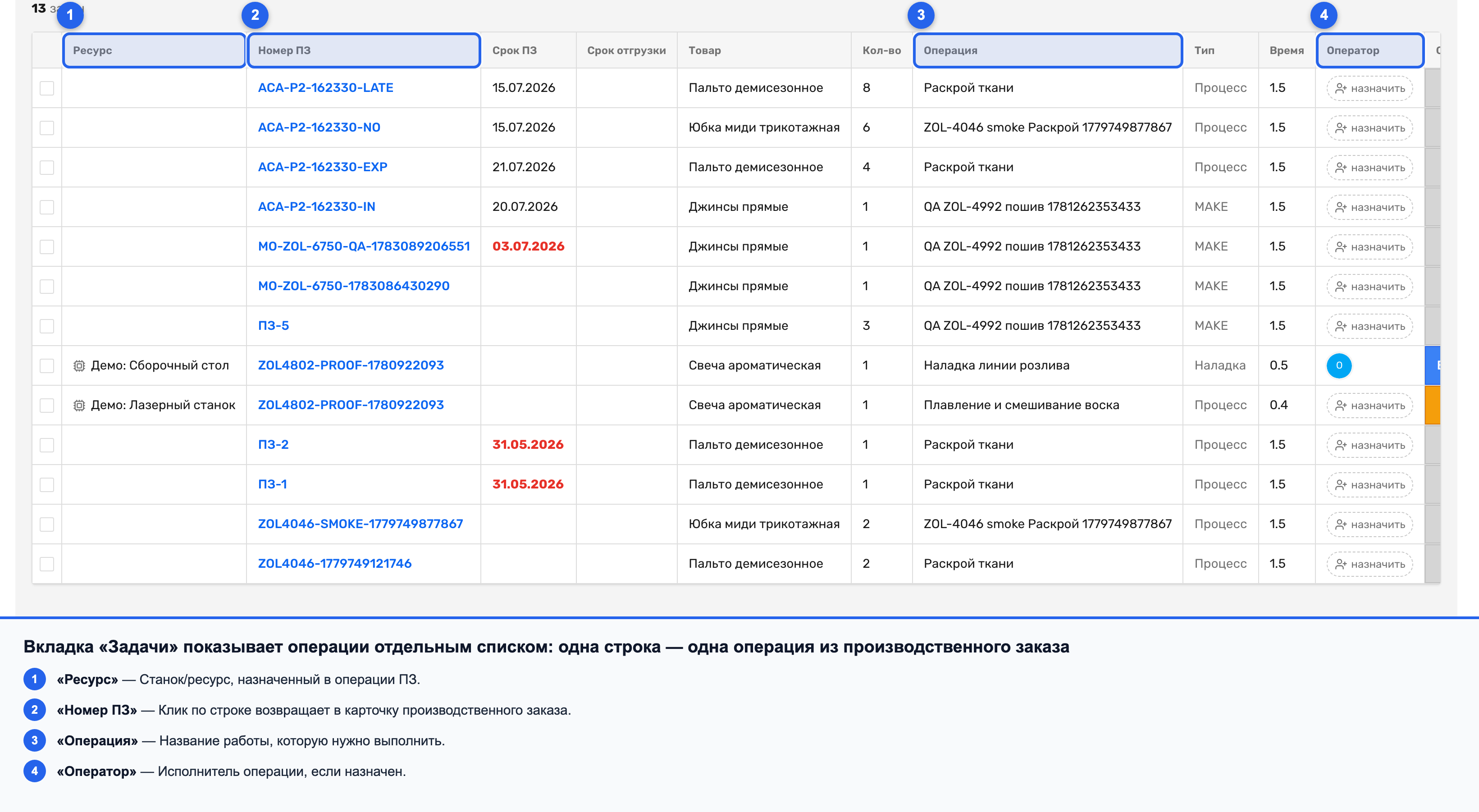Open order ACA-P2-162330-NO
This screenshot has height=812, width=1479.
(x=319, y=128)
